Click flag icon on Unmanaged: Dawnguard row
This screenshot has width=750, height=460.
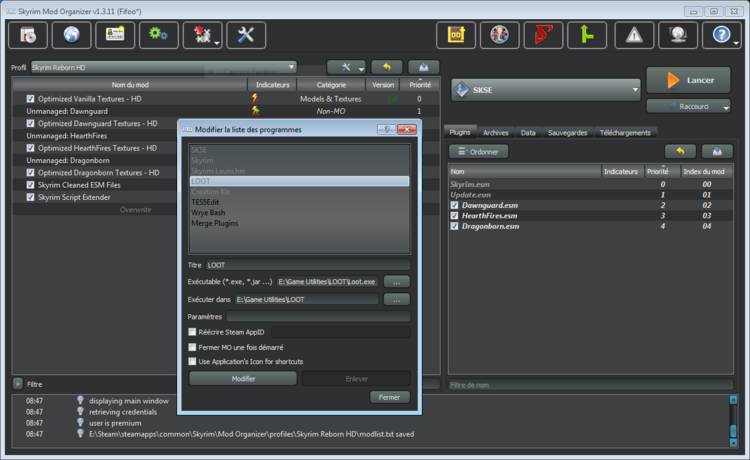point(255,111)
